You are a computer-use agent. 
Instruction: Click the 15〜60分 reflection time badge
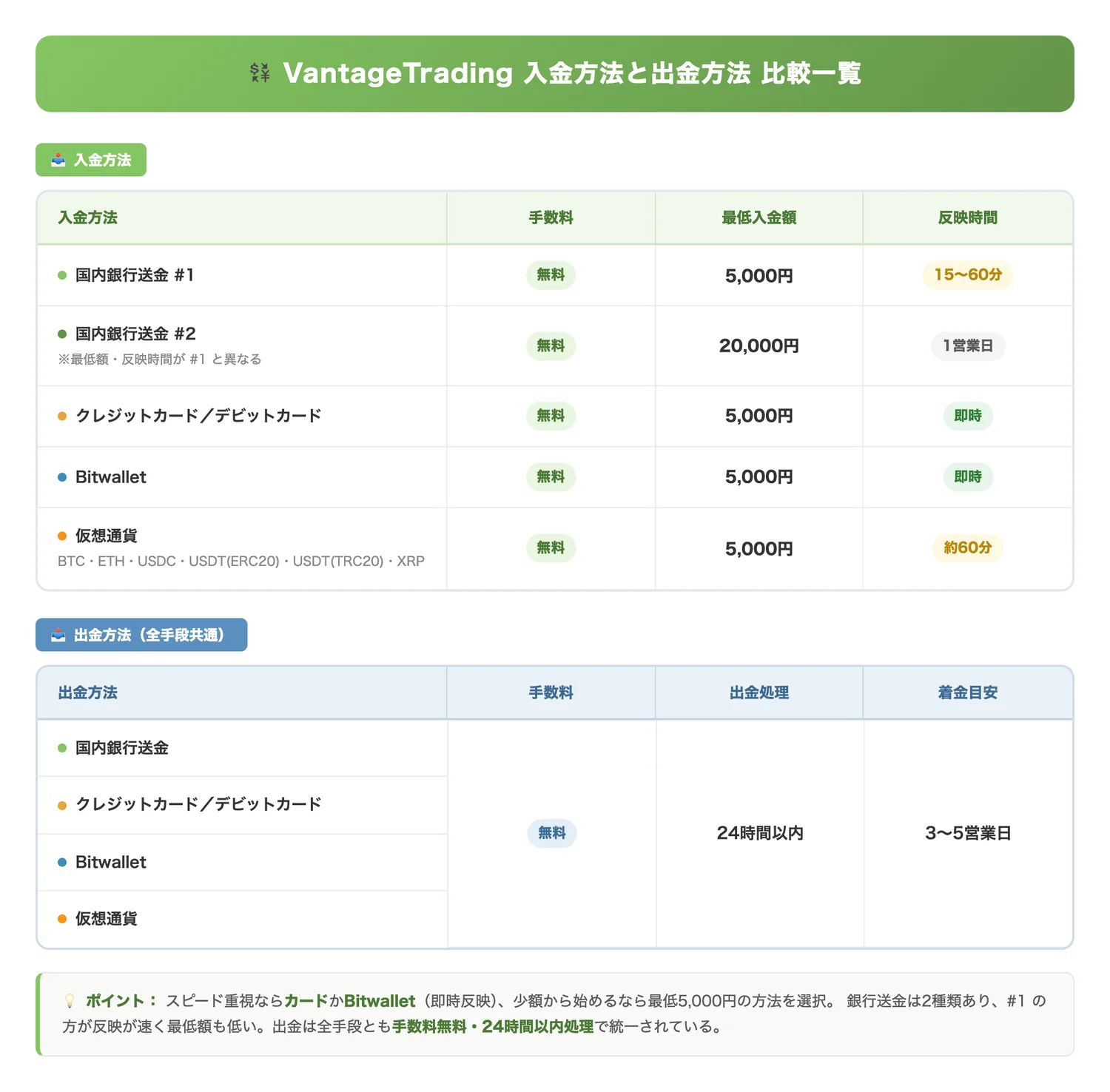point(968,274)
